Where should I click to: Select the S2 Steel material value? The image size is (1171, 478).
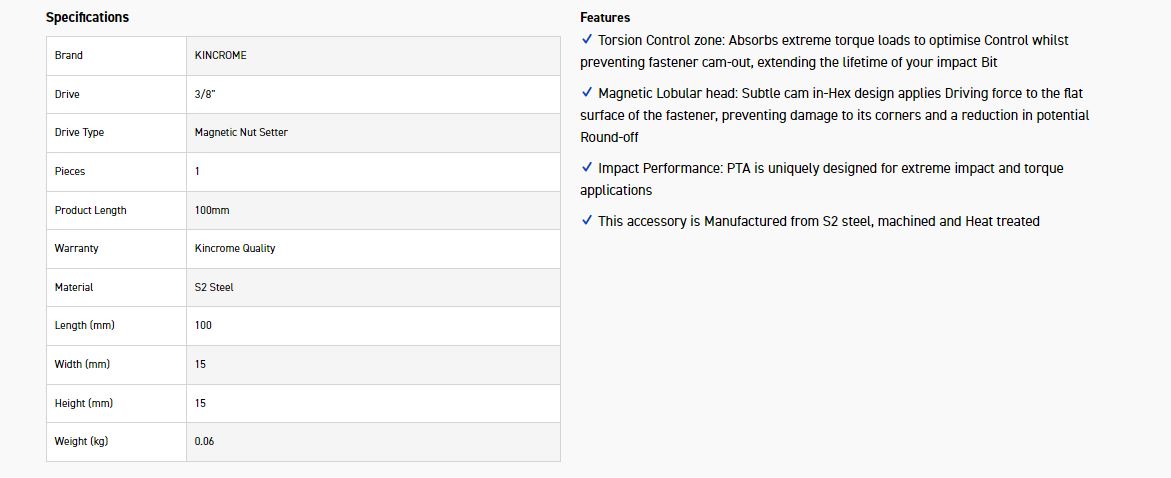(x=214, y=287)
